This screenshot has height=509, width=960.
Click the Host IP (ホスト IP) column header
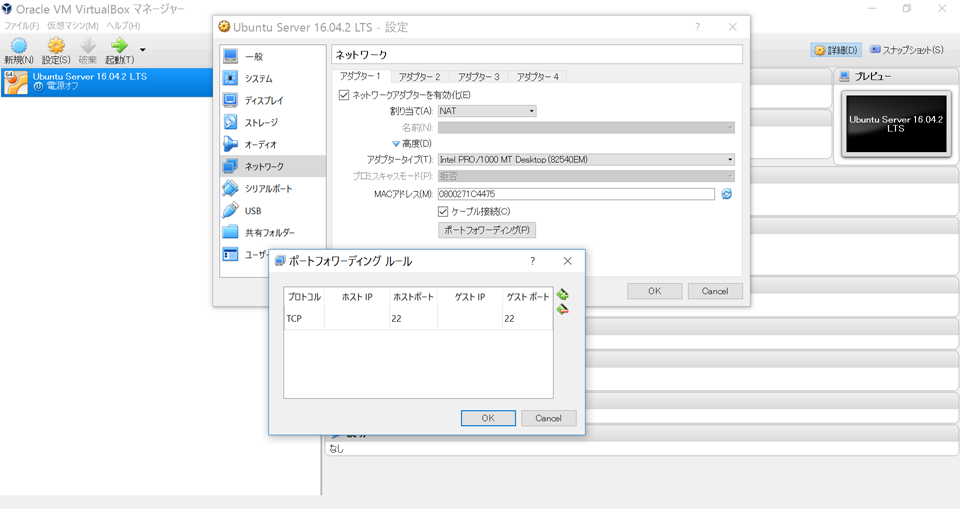point(357,297)
